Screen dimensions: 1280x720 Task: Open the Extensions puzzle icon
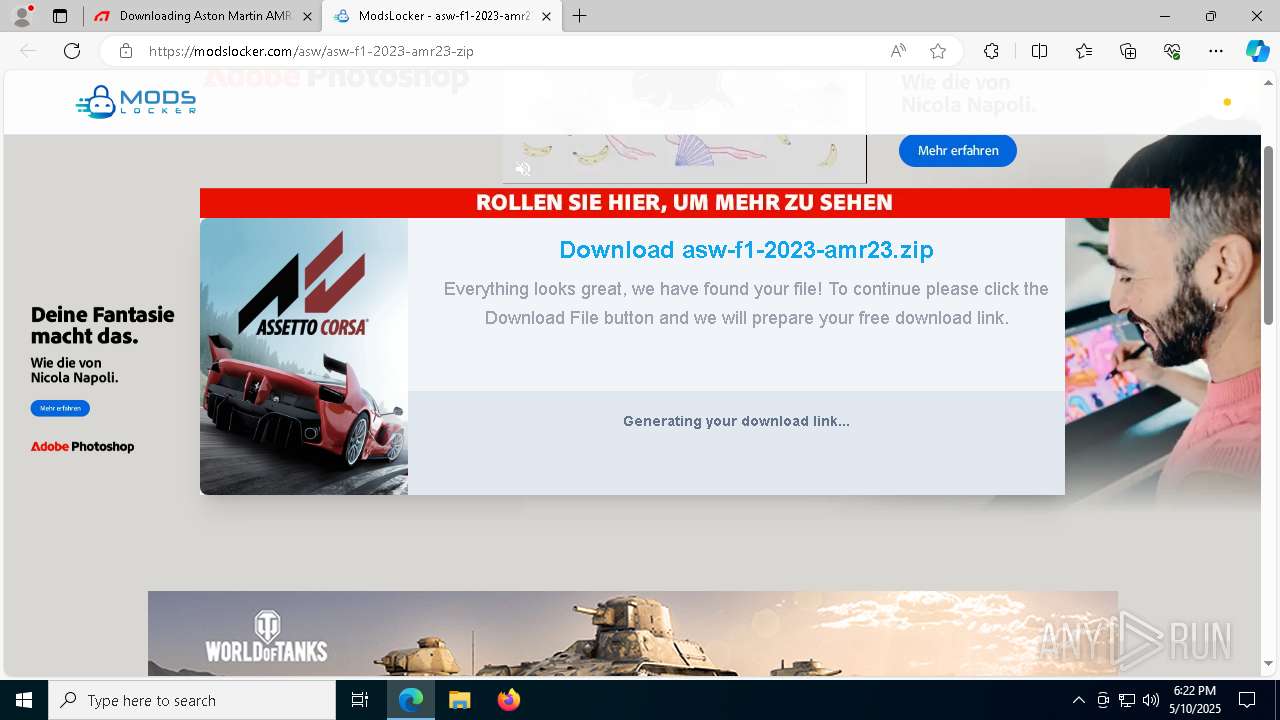(x=991, y=51)
